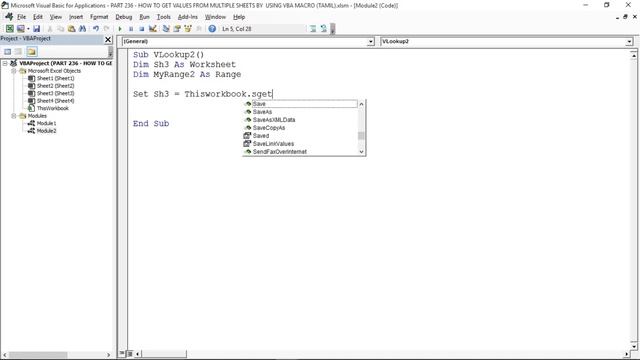Open the blue Help question mark icon
Screen dimensions: 640x360
212,29
